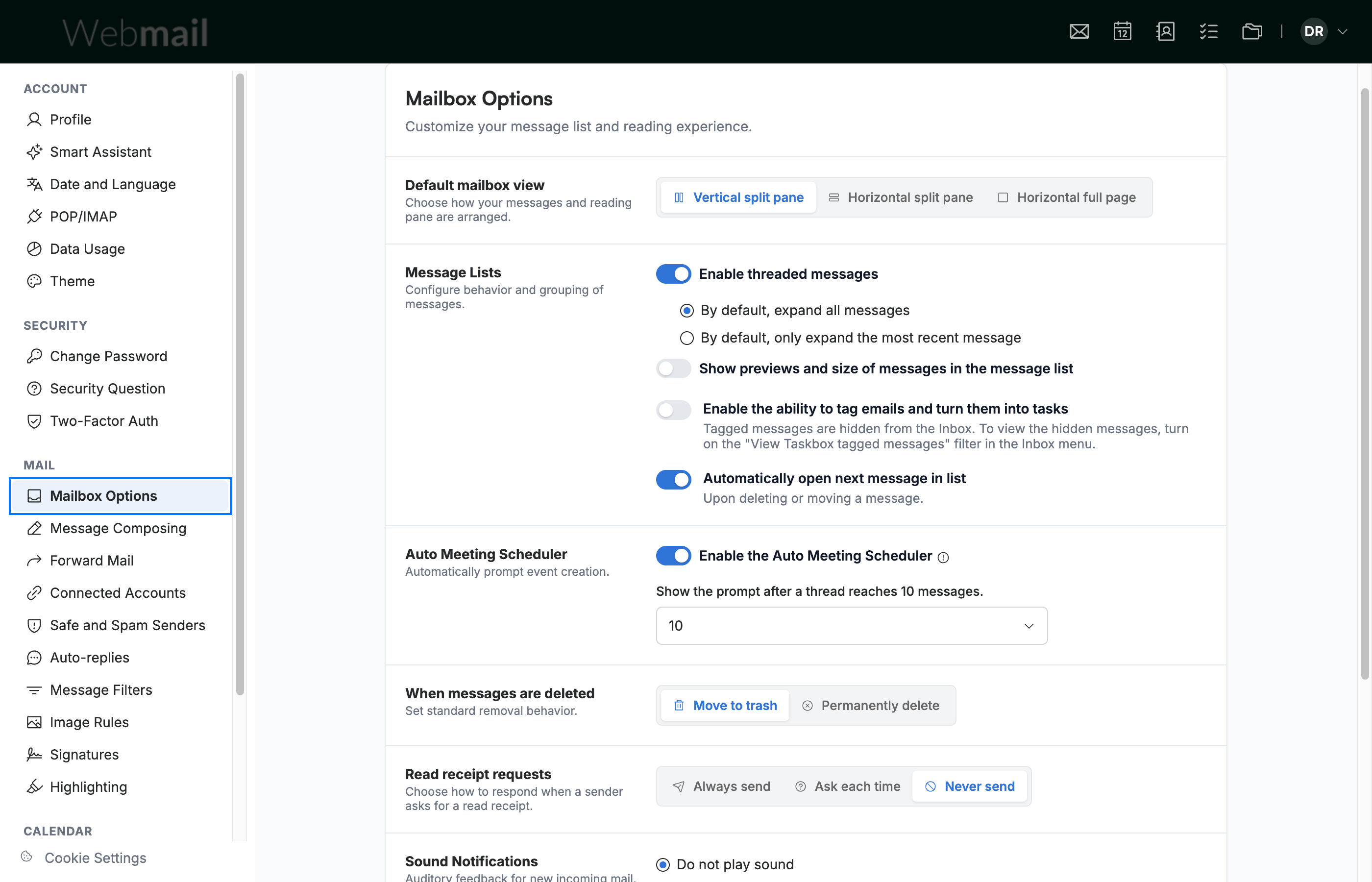The width and height of the screenshot is (1372, 882).
Task: Click the Connected Accounts link icon
Action: click(34, 593)
